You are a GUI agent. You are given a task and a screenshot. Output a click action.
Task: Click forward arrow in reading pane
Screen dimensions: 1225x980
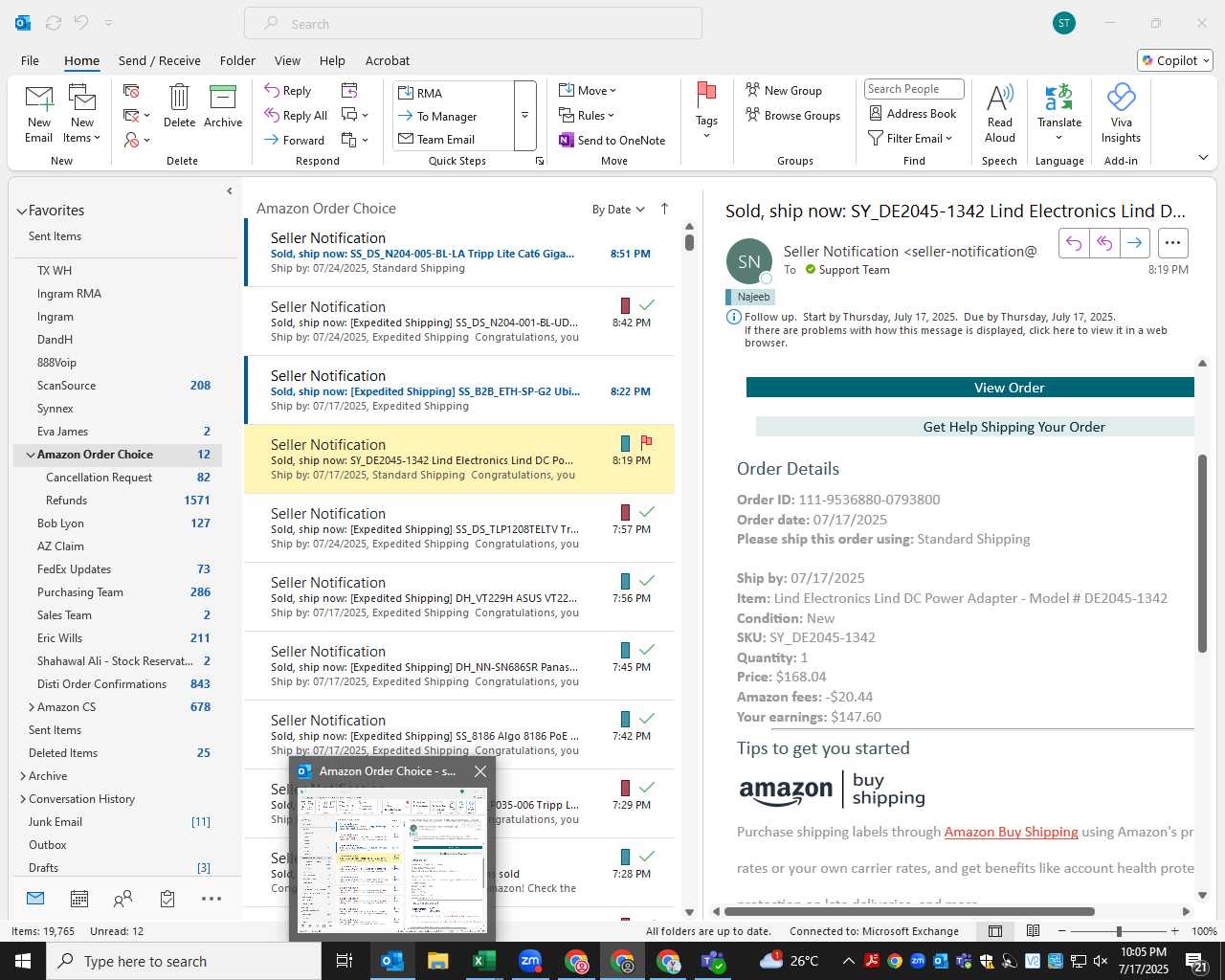(x=1134, y=243)
